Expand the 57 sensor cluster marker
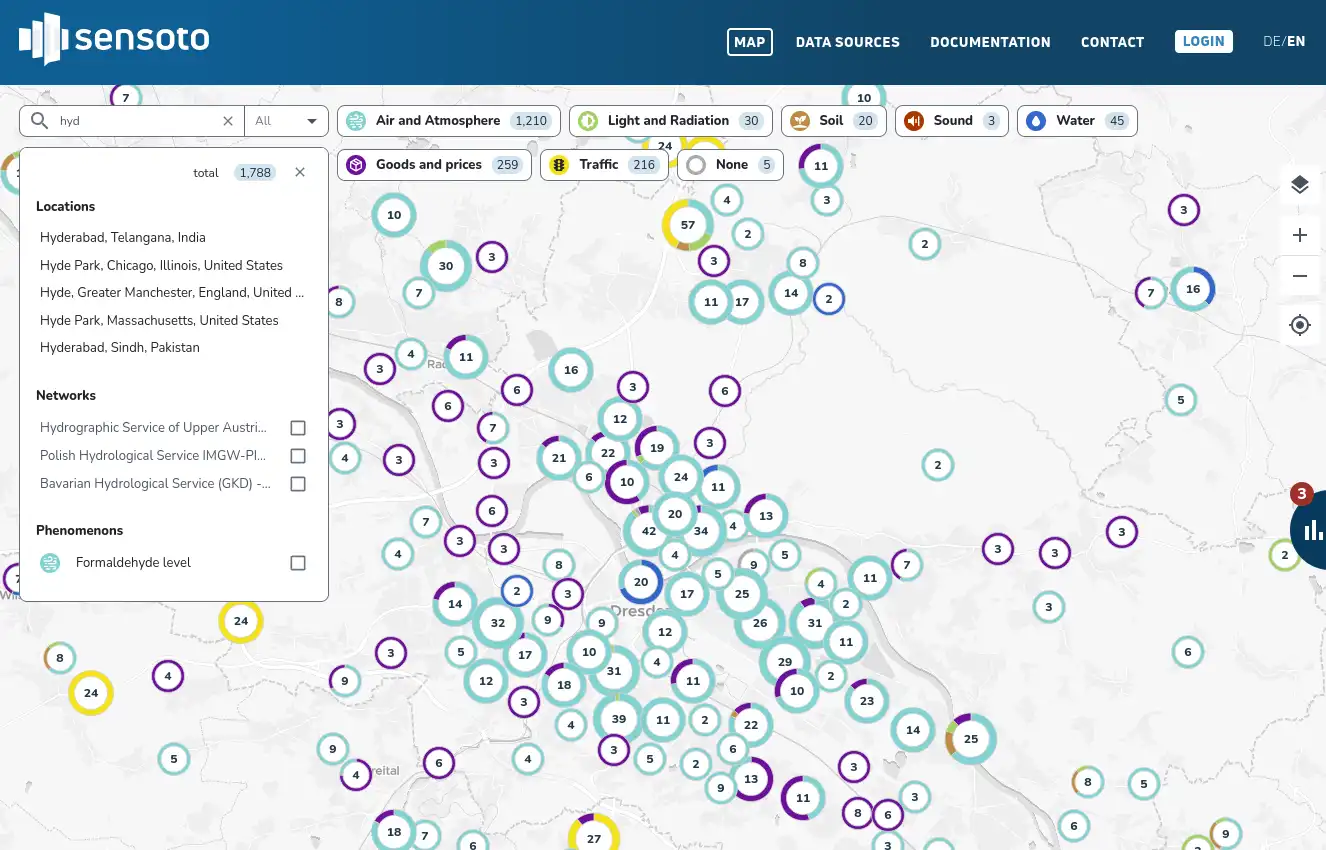Image resolution: width=1326 pixels, height=850 pixels. point(687,225)
